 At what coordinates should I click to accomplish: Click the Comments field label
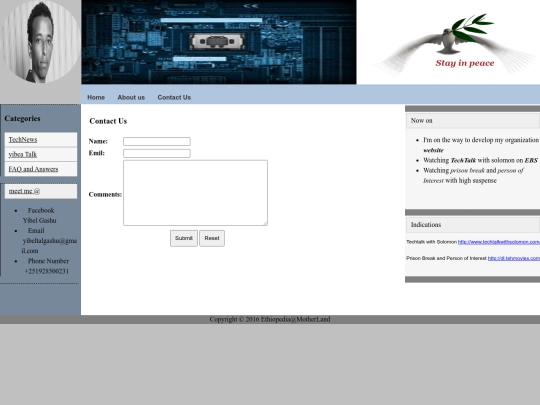coord(105,195)
